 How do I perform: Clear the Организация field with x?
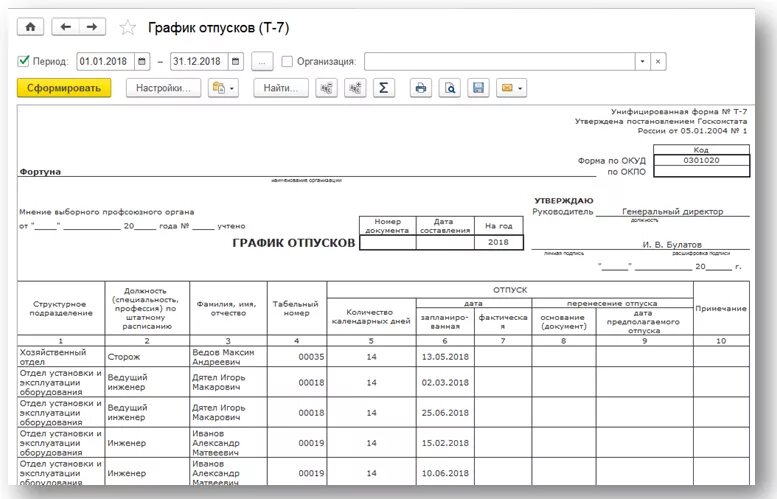click(658, 61)
